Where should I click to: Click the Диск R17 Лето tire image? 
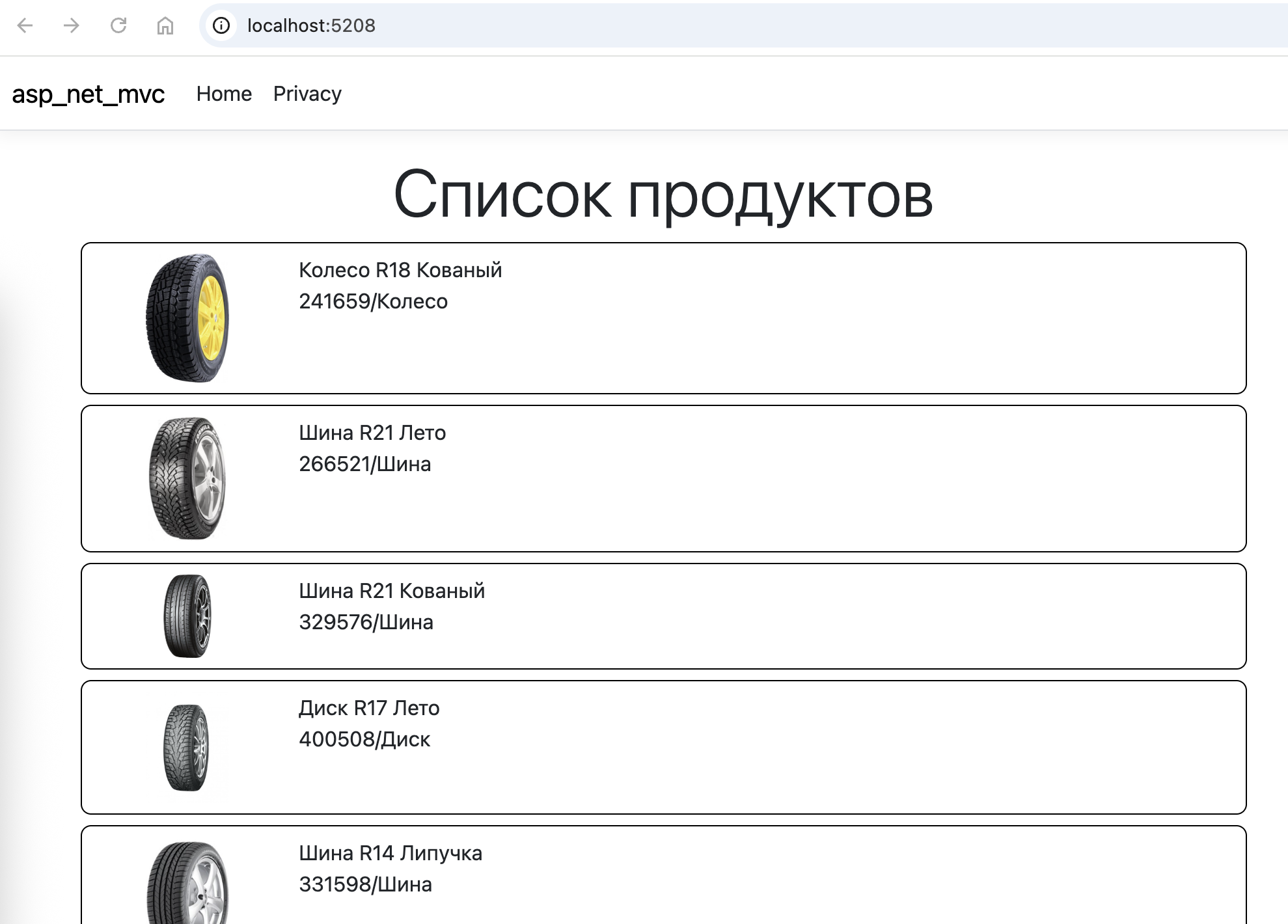point(187,747)
